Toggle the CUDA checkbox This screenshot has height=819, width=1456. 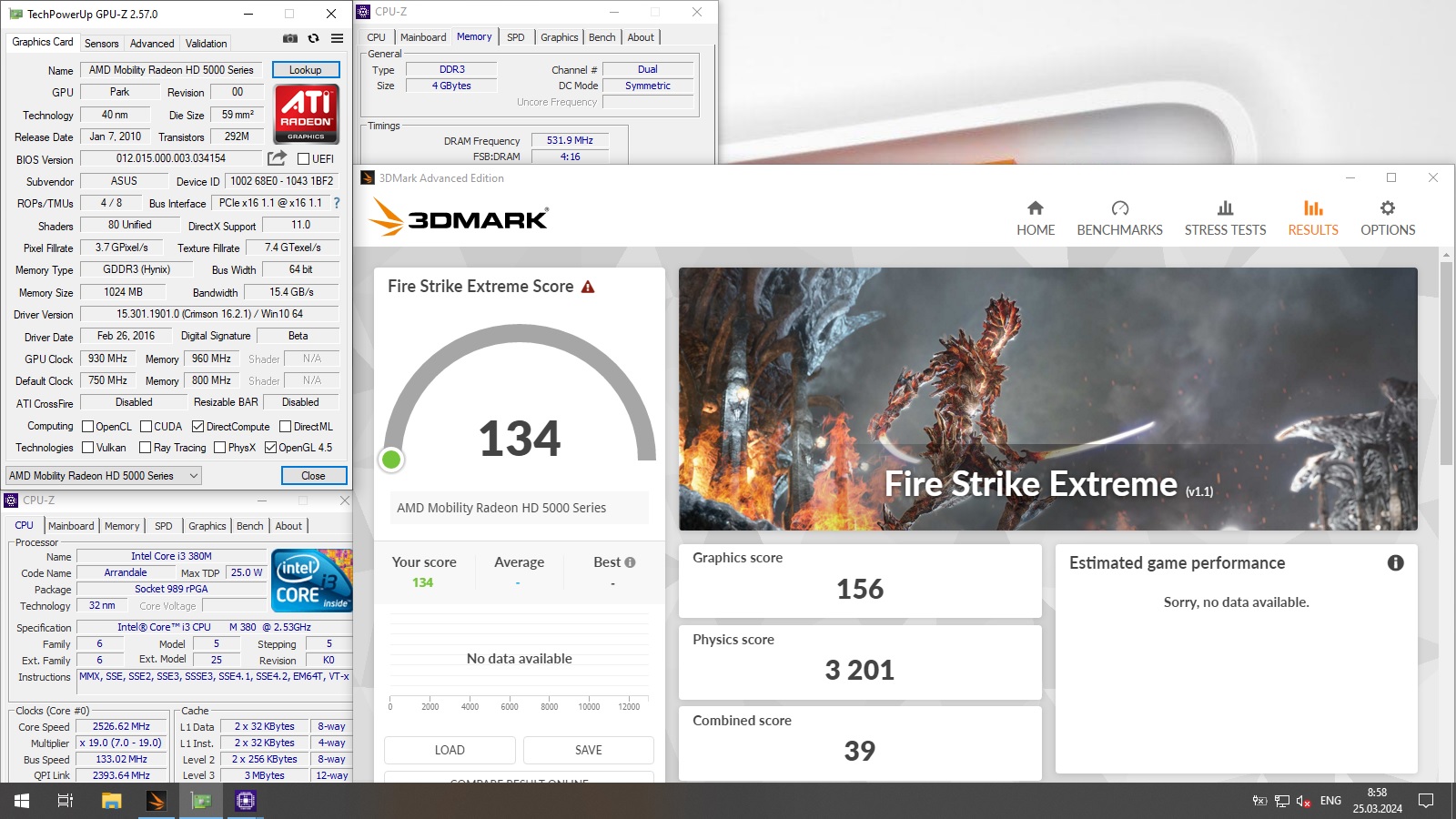[x=146, y=427]
